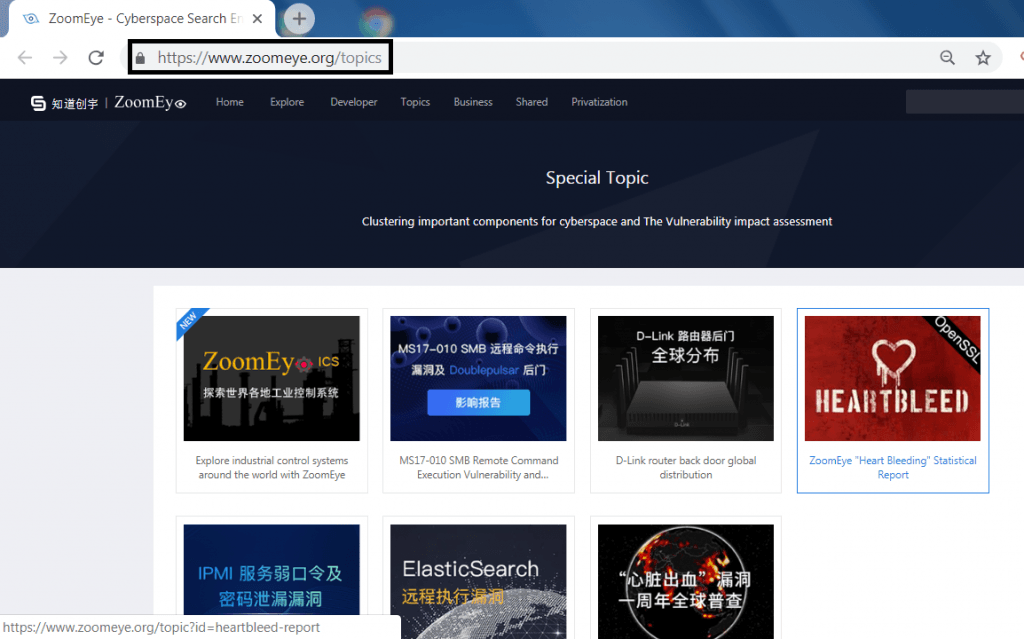
Task: Open the Business menu item
Action: 473,102
